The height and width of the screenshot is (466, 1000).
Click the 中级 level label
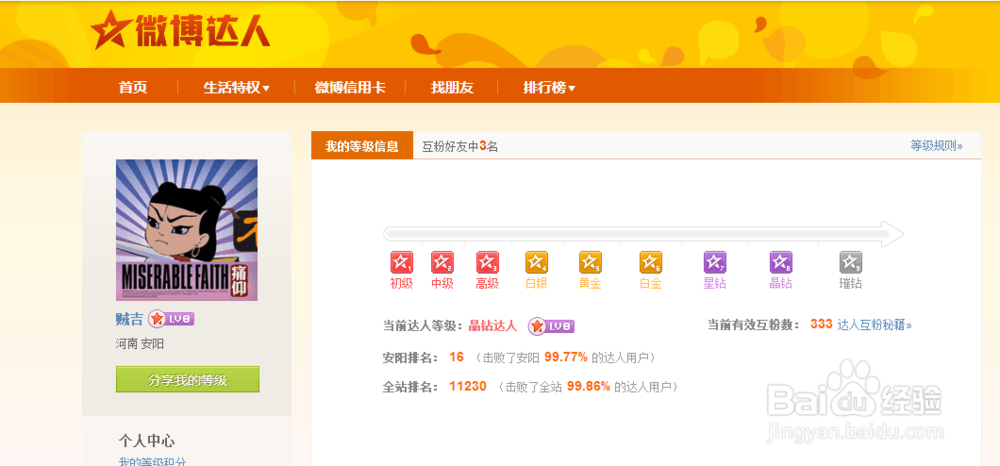click(442, 284)
